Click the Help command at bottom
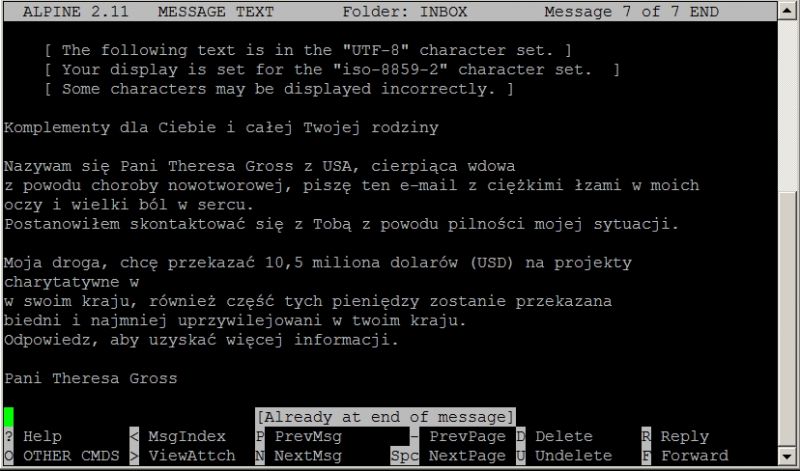Screen dimensions: 800x471 42,436
